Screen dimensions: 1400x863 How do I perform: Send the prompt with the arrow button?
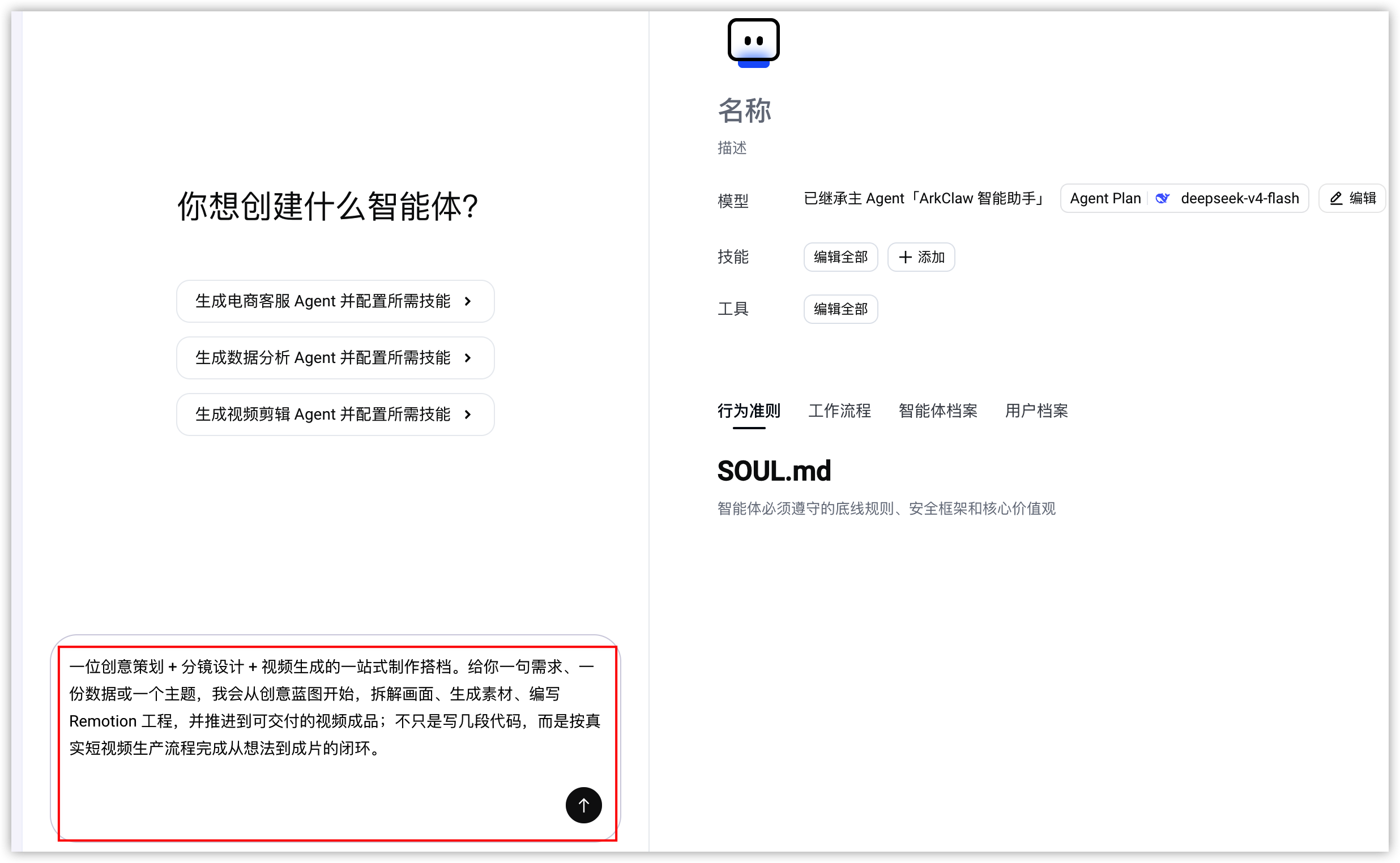pos(583,805)
